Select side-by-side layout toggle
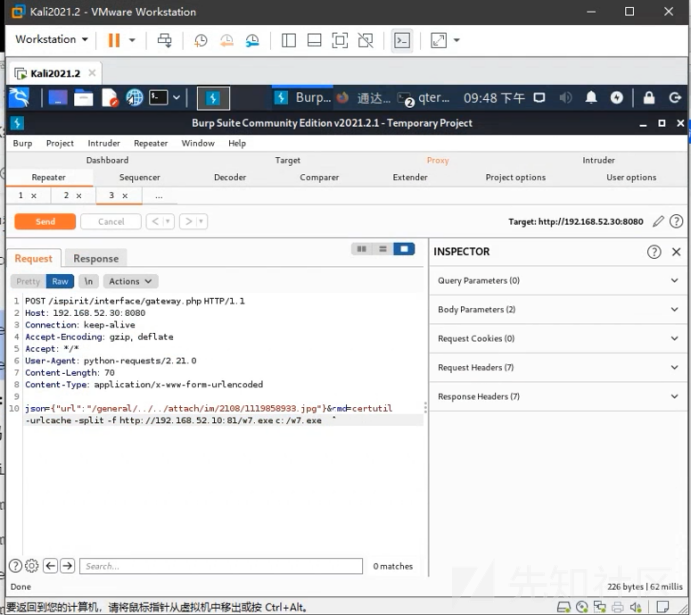This screenshot has height=615, width=692. click(x=361, y=249)
